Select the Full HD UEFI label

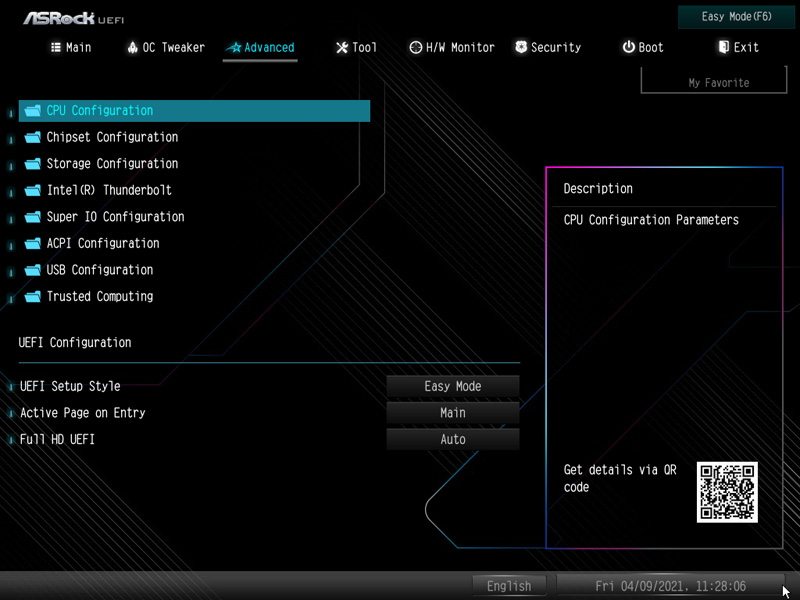coord(57,439)
